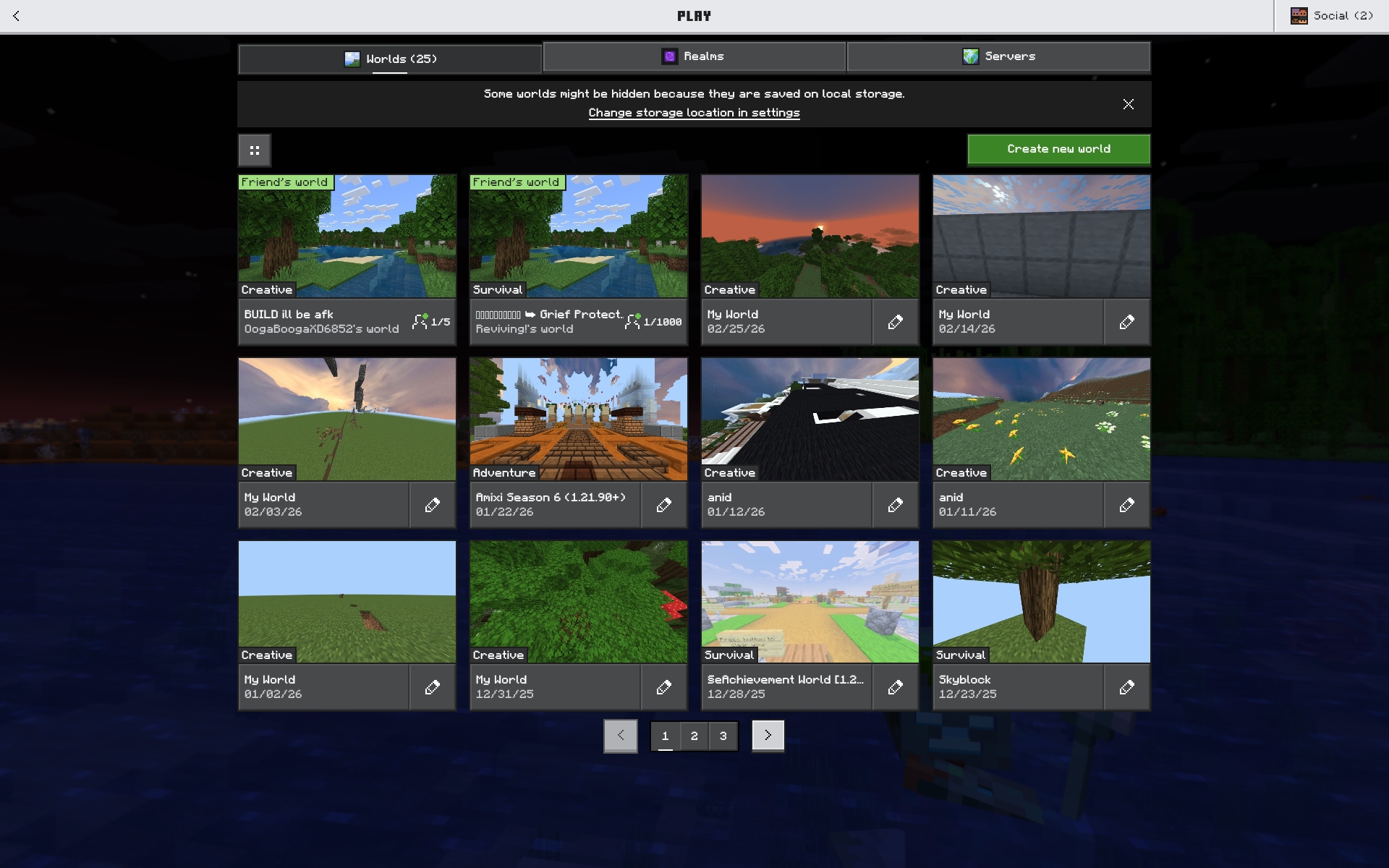
Task: Switch to the Servers tab
Action: tap(998, 56)
